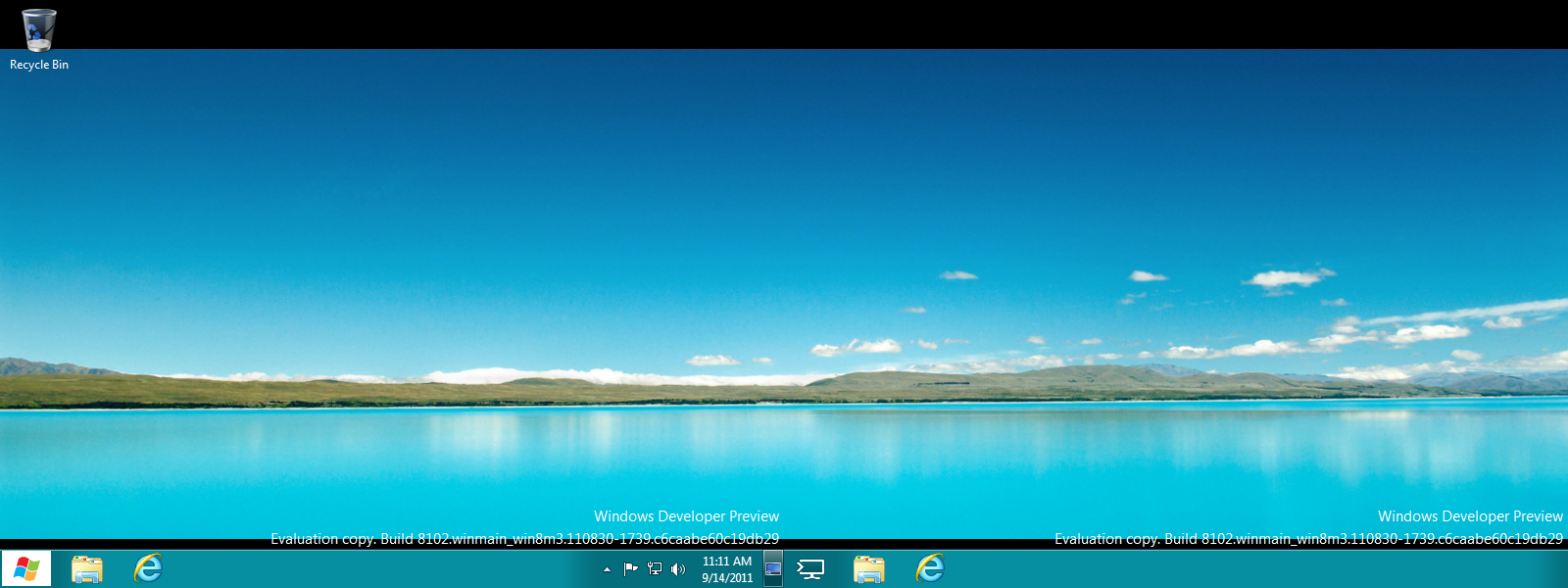Open Internet Explorer on the right taskbar

coord(930,568)
